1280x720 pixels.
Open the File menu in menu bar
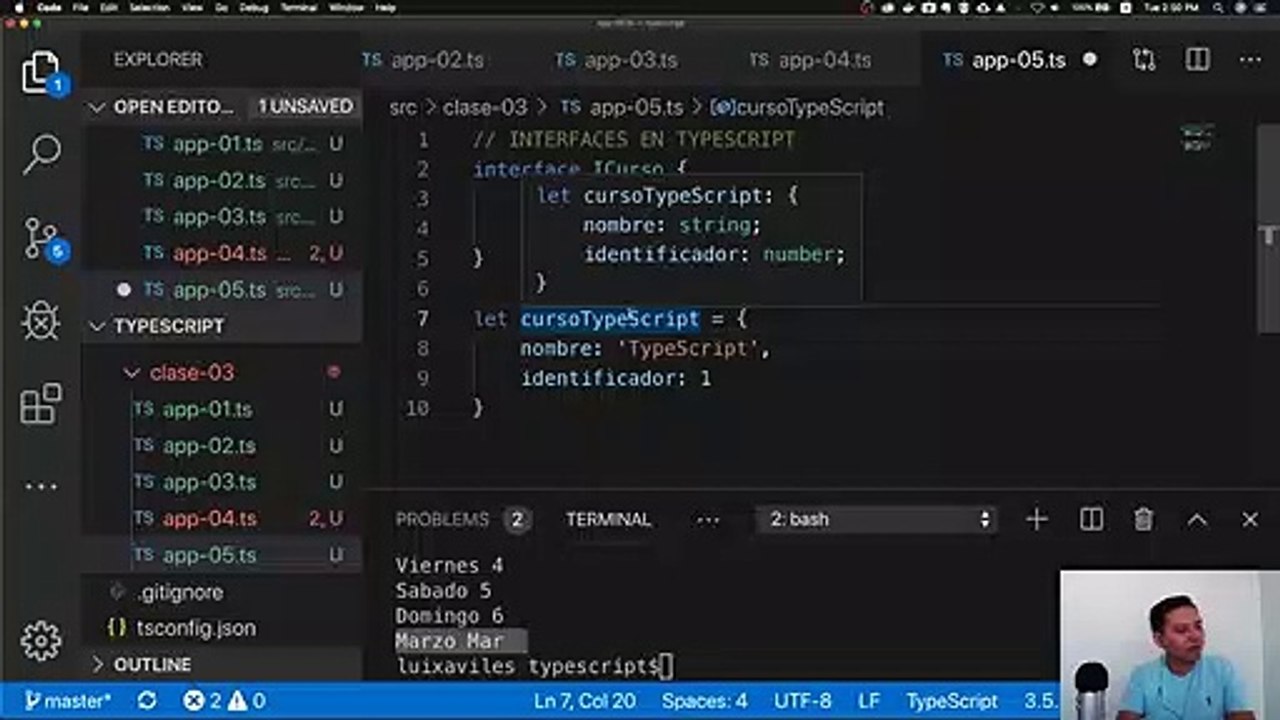tap(81, 7)
